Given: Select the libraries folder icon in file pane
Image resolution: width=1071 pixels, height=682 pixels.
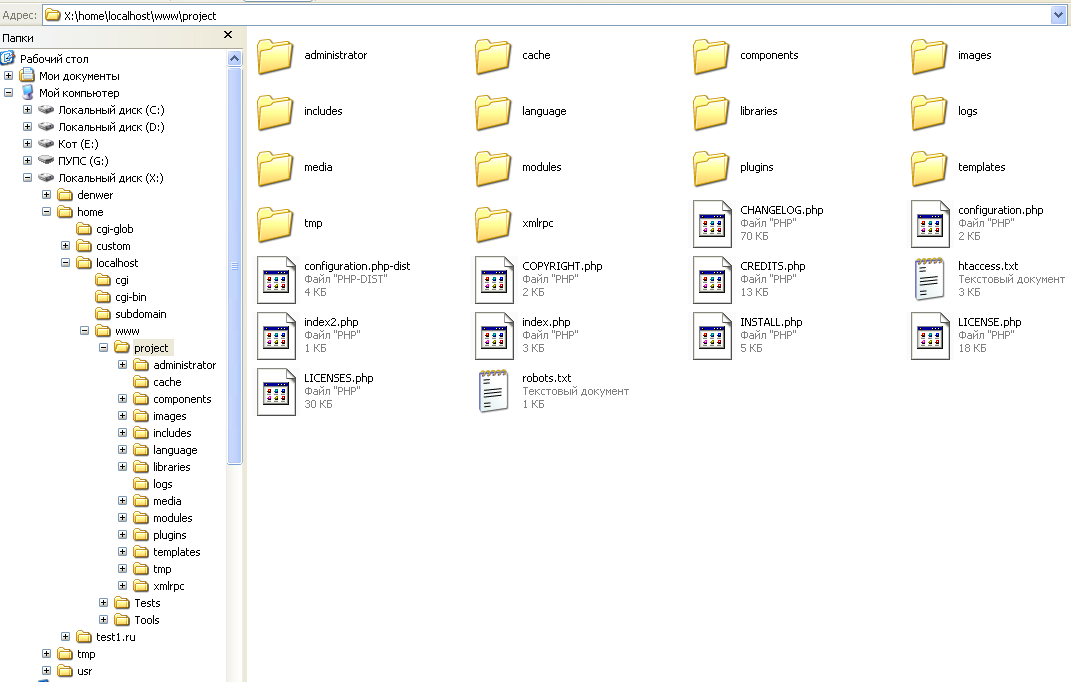Looking at the screenshot, I should (x=711, y=111).
